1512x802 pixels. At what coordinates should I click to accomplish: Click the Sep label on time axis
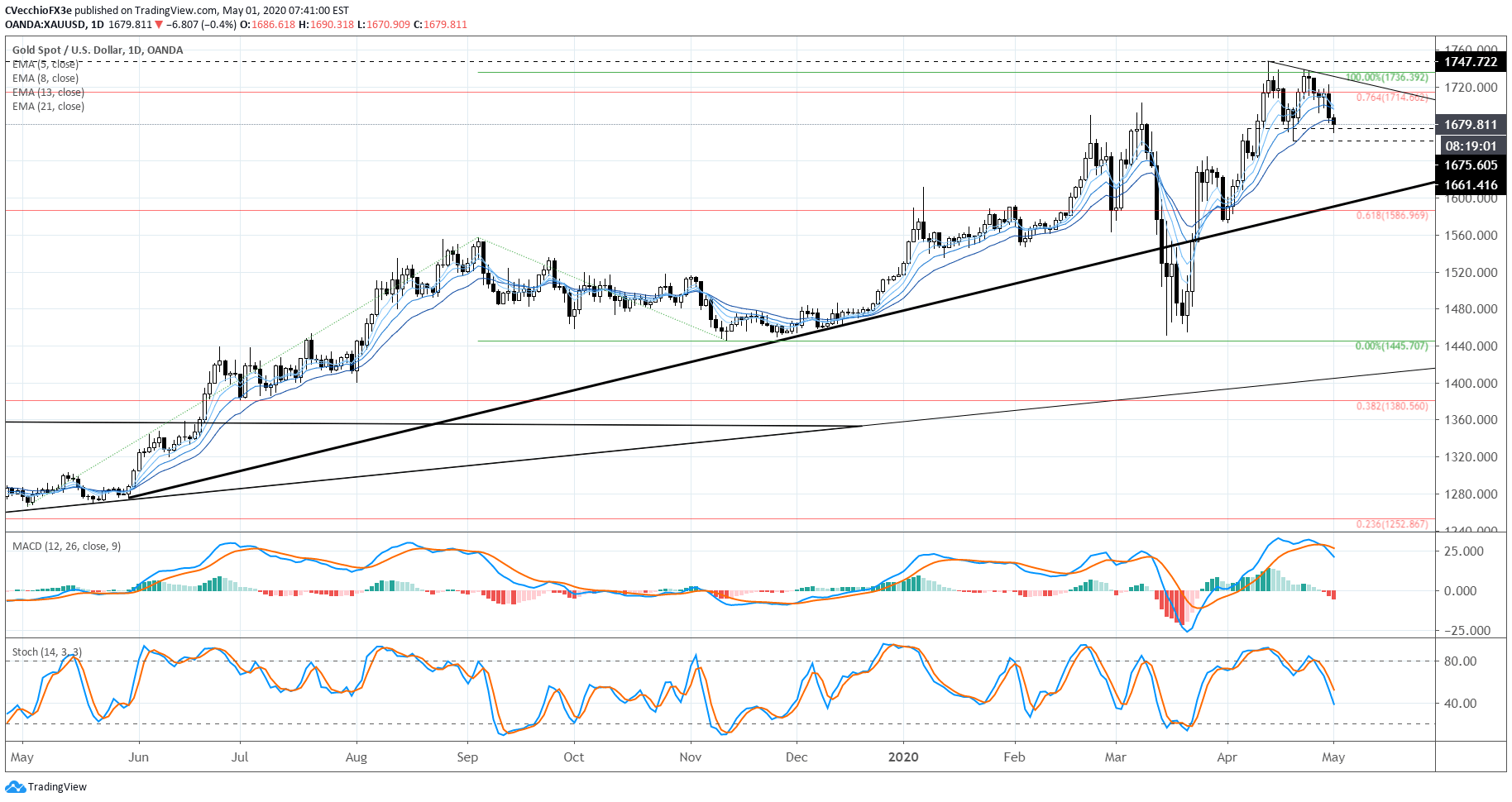[x=467, y=758]
